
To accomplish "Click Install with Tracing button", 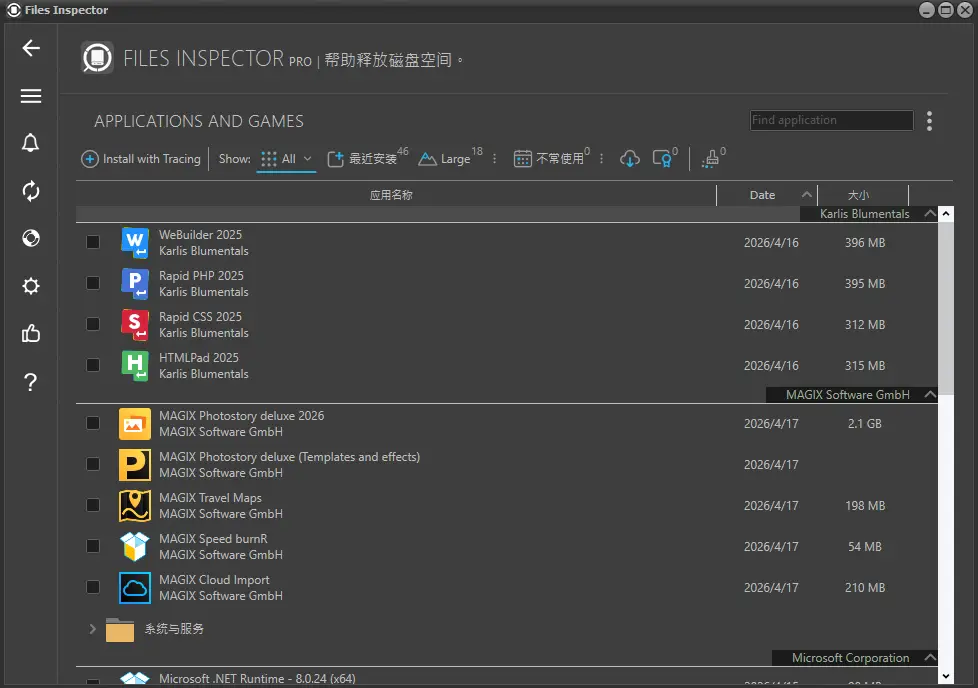I will pos(141,159).
